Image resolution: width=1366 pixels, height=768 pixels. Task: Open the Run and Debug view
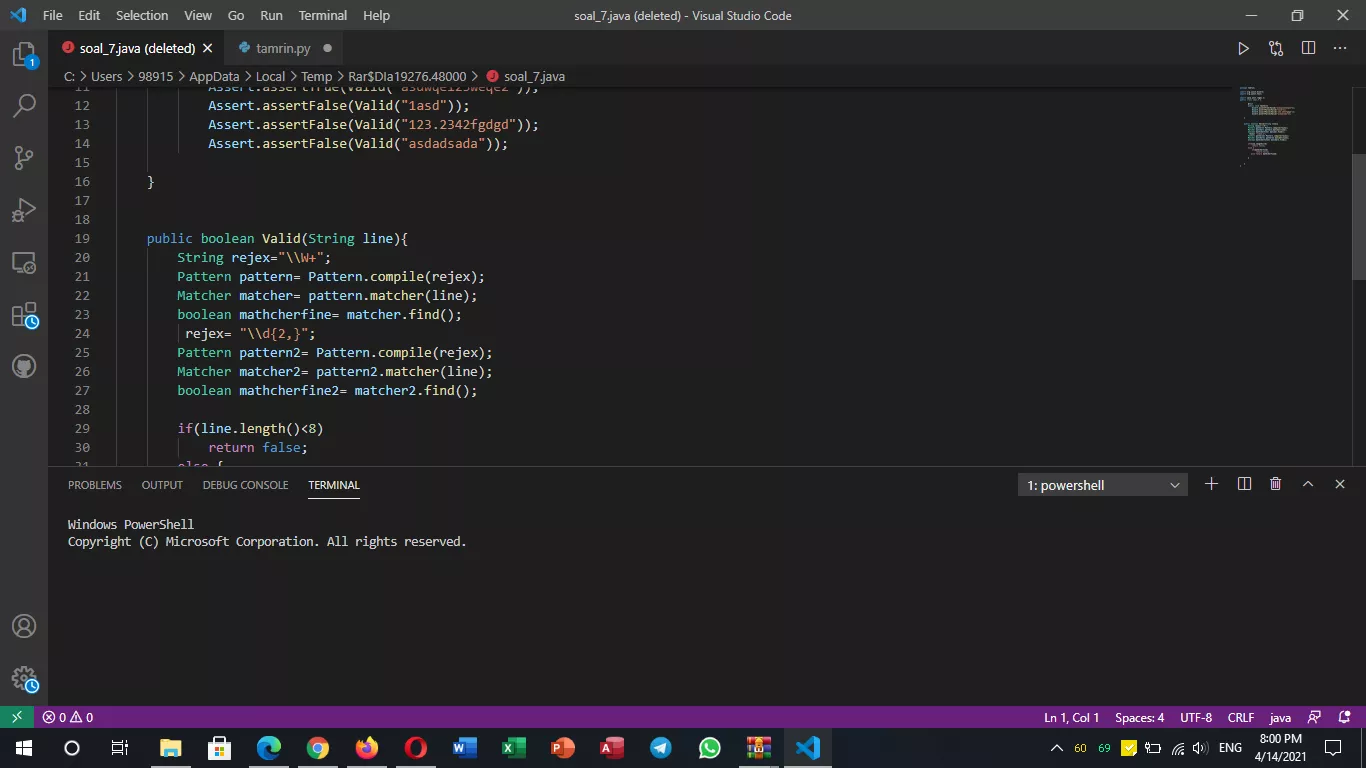(x=24, y=210)
